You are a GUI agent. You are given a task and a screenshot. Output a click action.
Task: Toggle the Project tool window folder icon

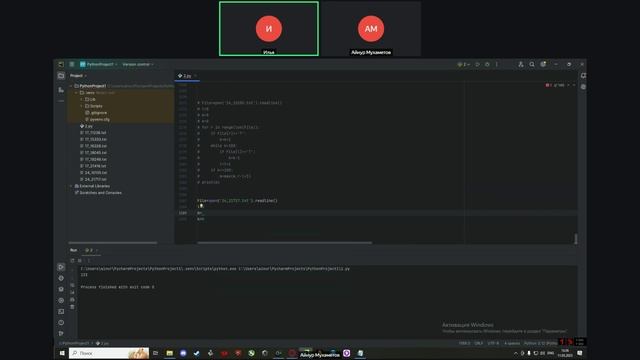point(61,76)
